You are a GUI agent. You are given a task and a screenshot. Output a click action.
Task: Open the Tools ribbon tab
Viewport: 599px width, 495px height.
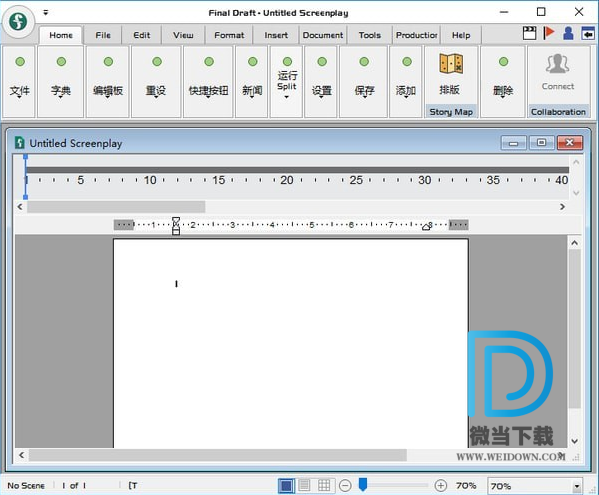point(369,35)
